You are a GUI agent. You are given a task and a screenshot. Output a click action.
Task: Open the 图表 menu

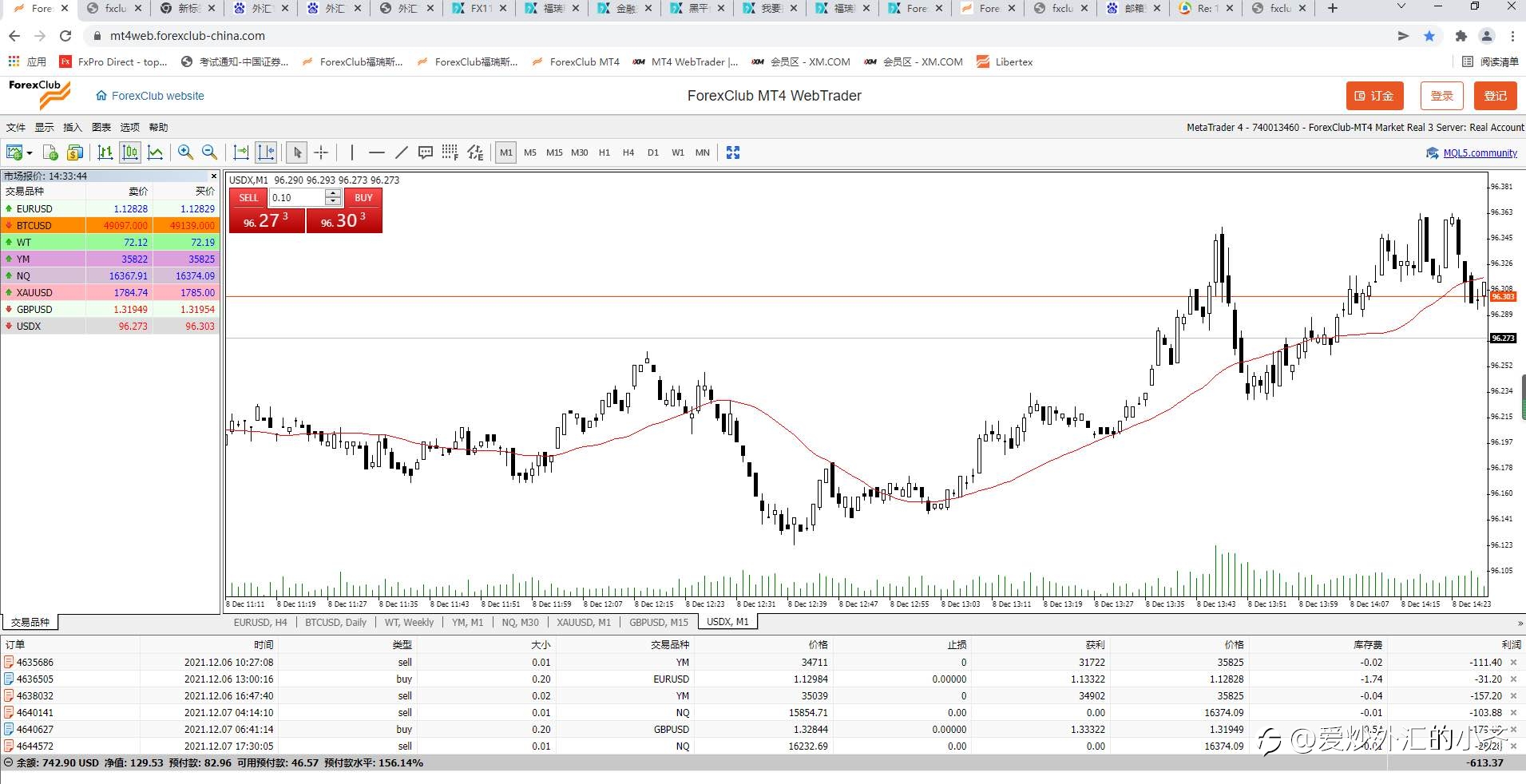tap(101, 128)
